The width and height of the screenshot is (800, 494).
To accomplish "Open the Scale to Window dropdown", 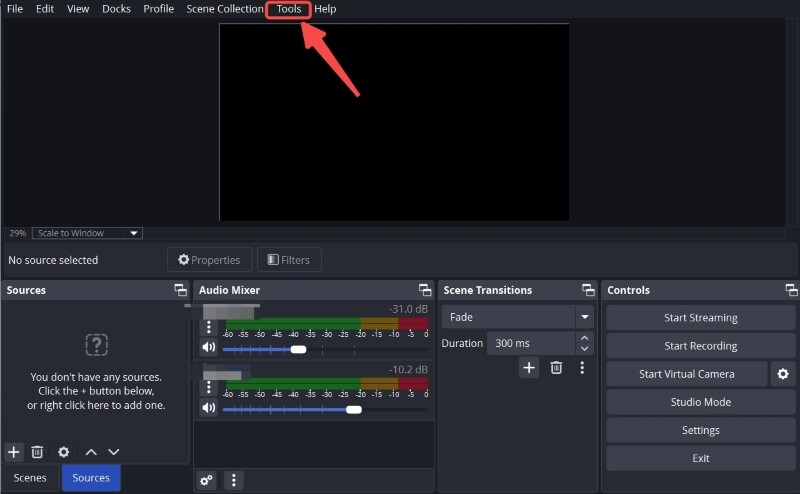I will pos(87,233).
